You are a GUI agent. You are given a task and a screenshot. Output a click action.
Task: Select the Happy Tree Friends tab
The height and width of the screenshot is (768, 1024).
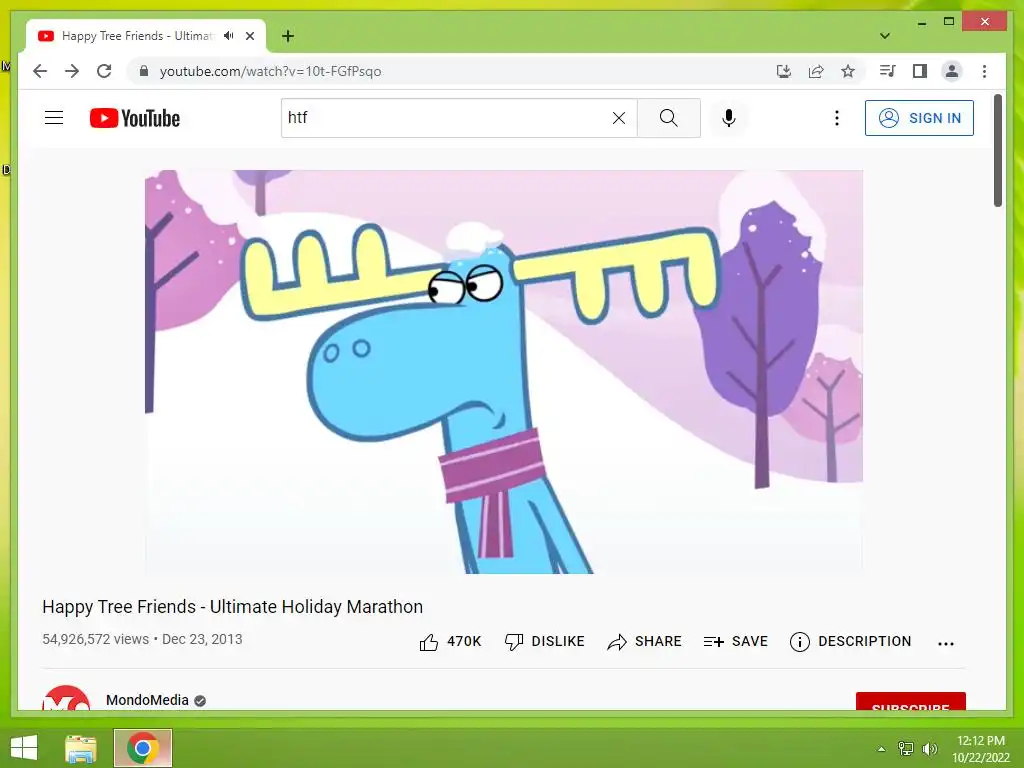(x=146, y=36)
